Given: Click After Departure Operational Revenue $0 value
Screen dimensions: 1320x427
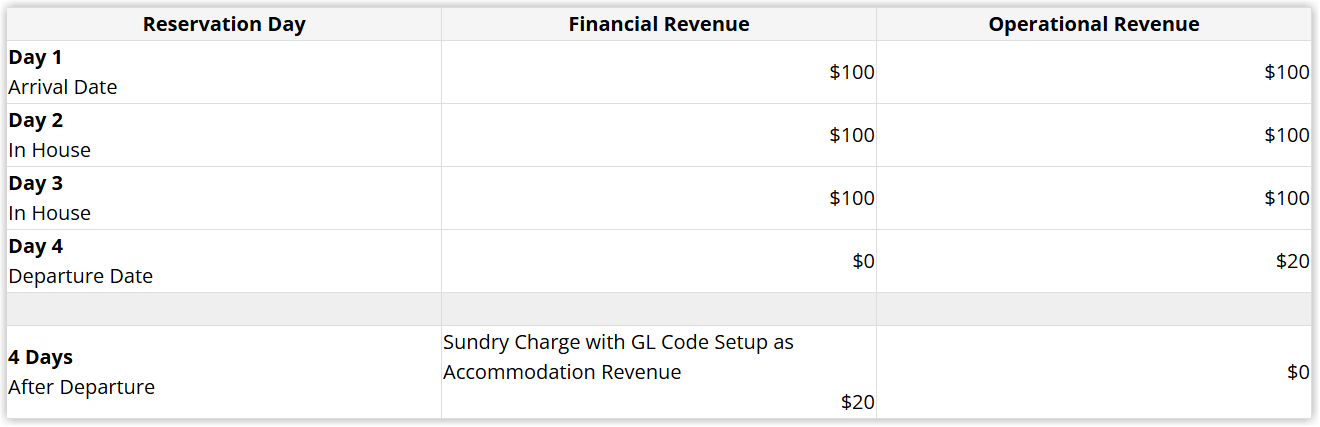Looking at the screenshot, I should pos(1298,372).
